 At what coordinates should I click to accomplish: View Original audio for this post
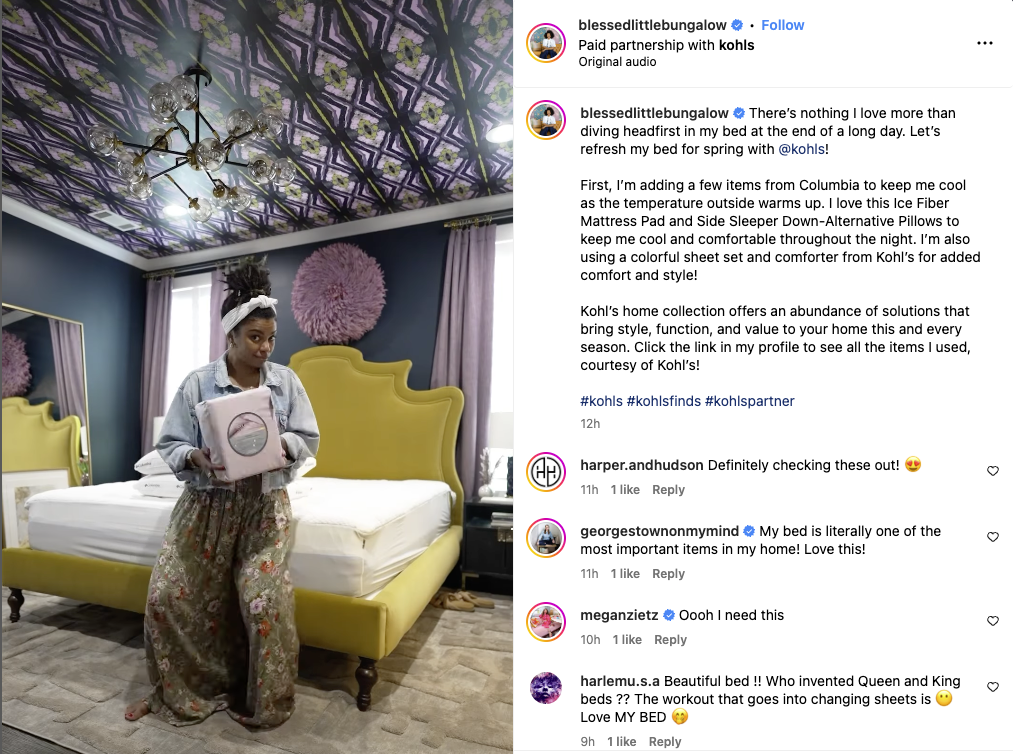point(617,62)
